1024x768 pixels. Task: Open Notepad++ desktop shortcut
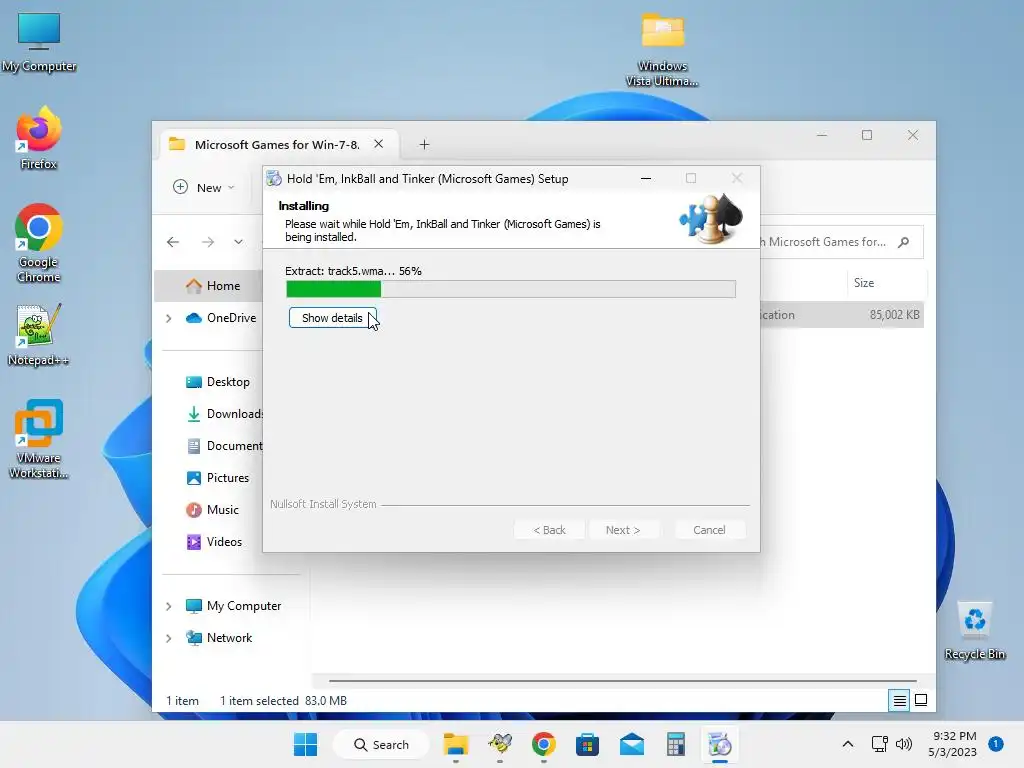coord(39,334)
